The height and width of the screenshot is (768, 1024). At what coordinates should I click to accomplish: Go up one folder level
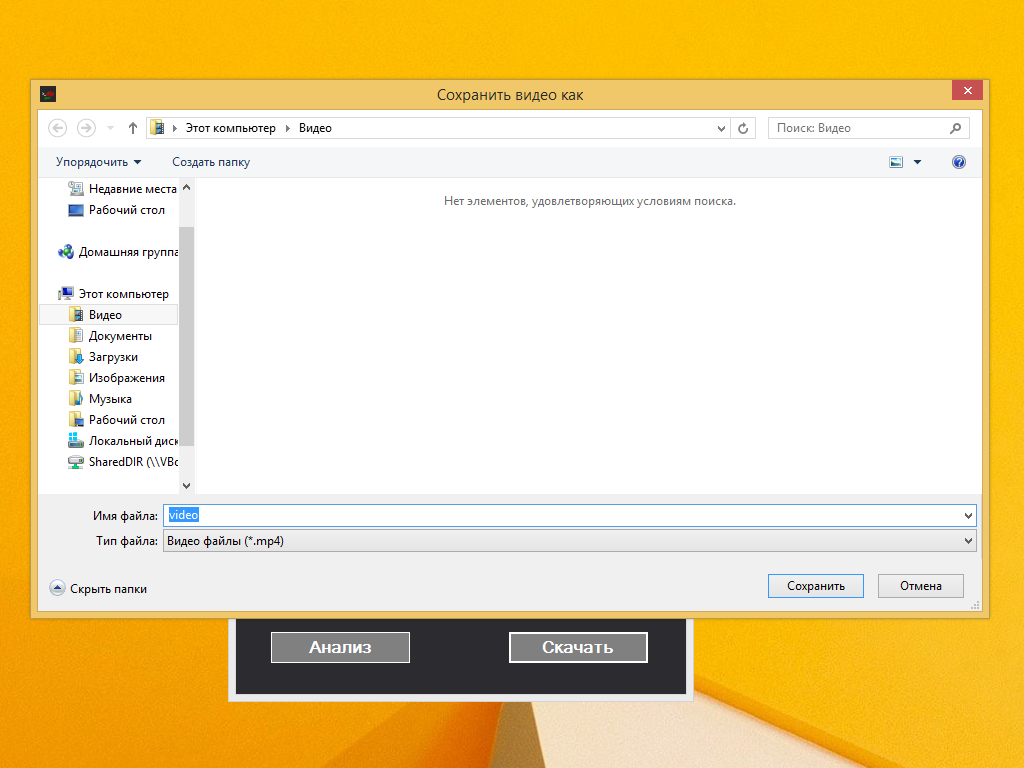pos(133,128)
